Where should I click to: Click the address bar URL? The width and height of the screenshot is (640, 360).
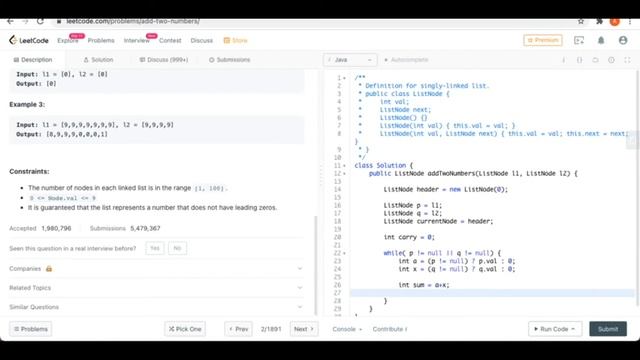[133, 21]
